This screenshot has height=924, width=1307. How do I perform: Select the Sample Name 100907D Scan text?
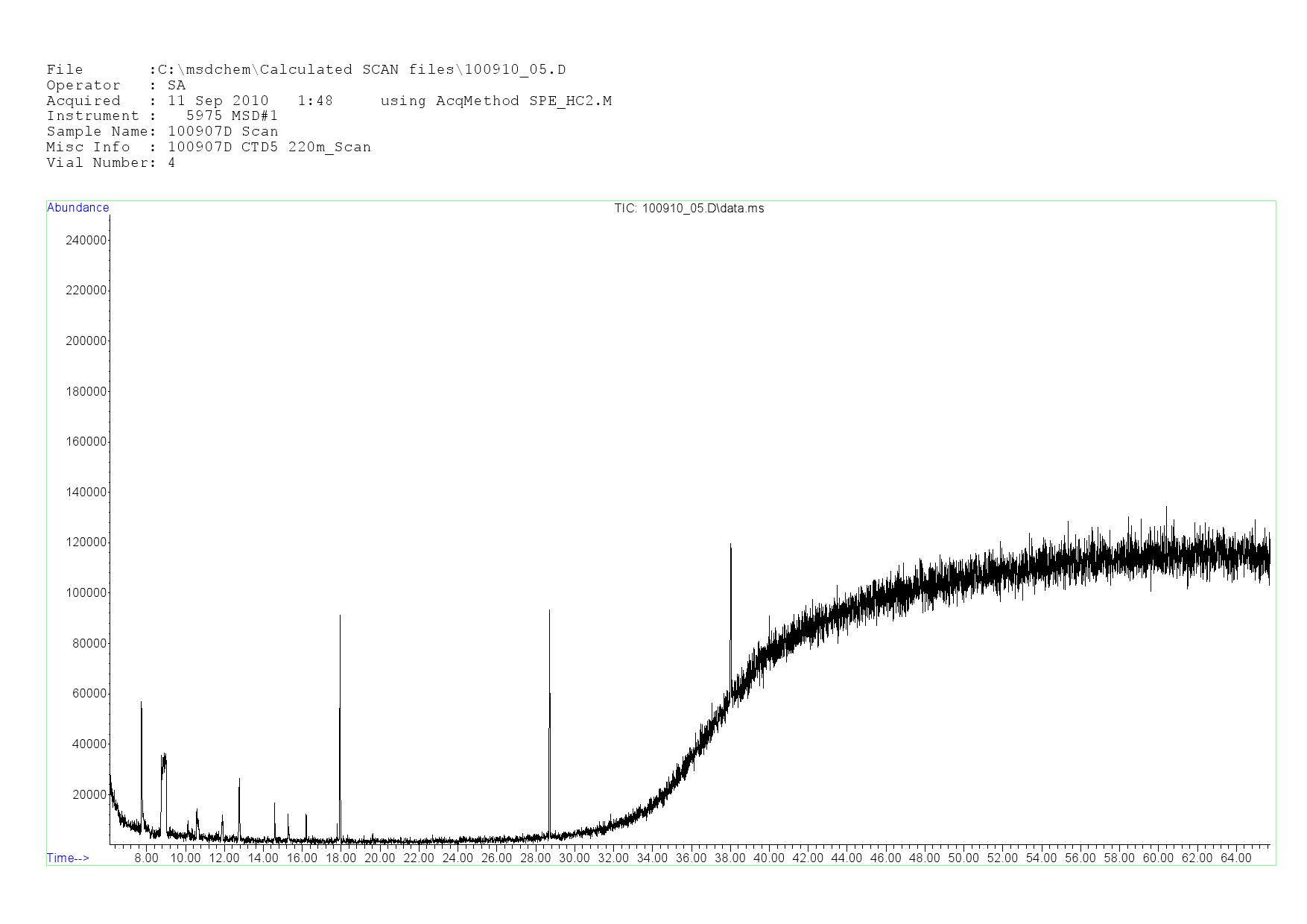(223, 132)
